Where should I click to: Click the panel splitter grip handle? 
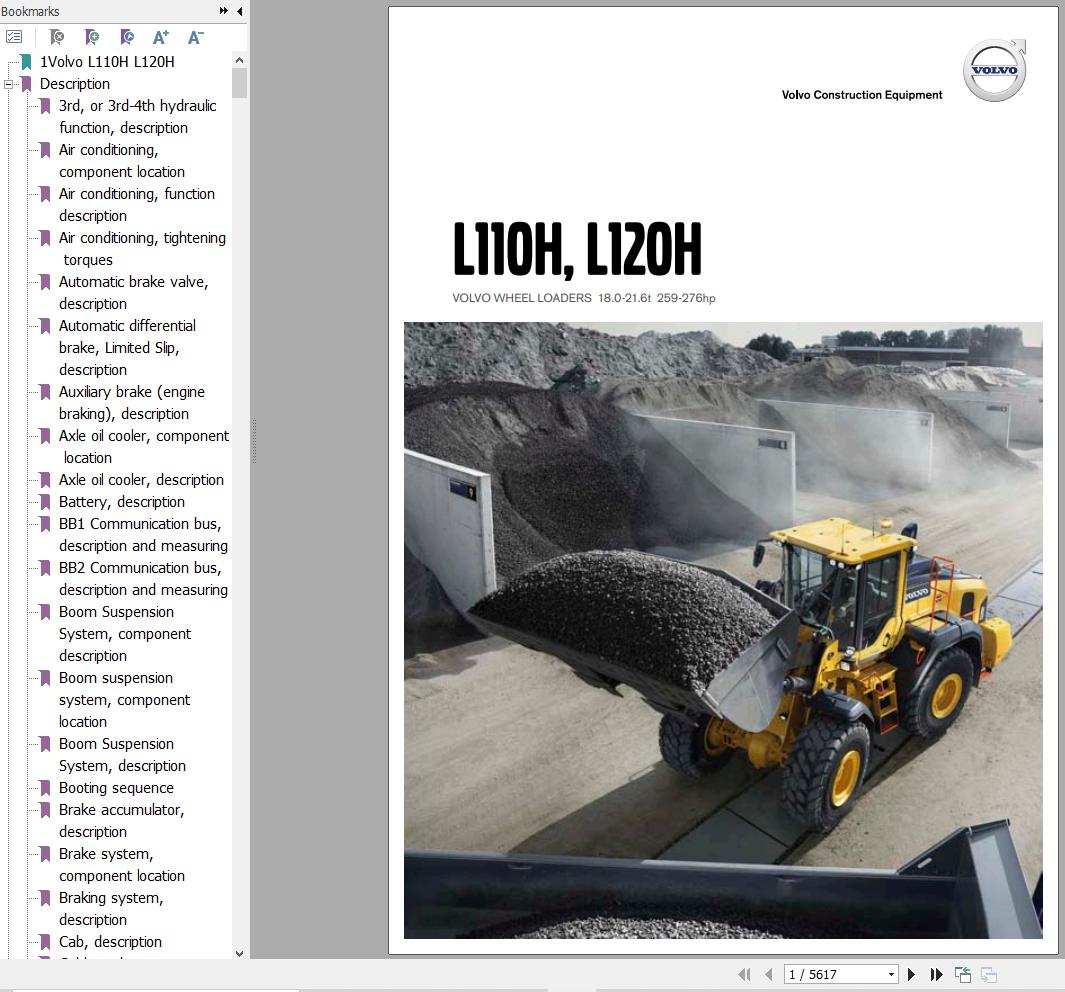(x=255, y=441)
